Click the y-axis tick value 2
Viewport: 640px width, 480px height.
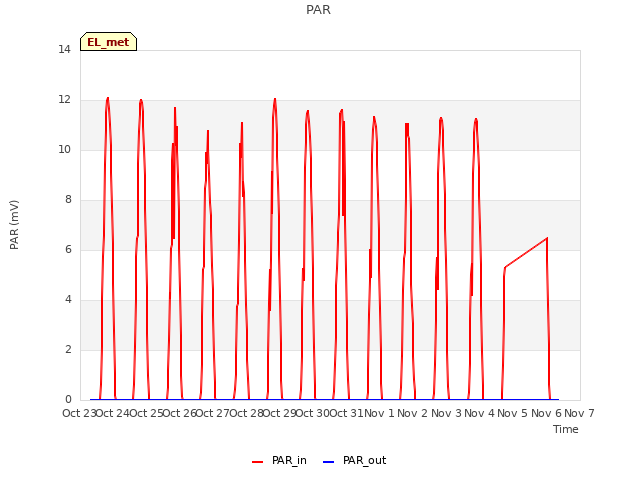coord(68,350)
